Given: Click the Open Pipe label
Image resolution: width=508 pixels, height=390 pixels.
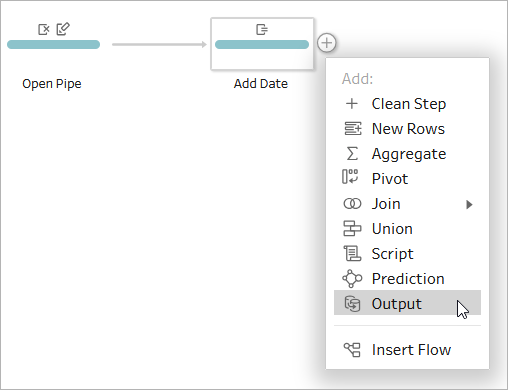Looking at the screenshot, I should (x=52, y=84).
